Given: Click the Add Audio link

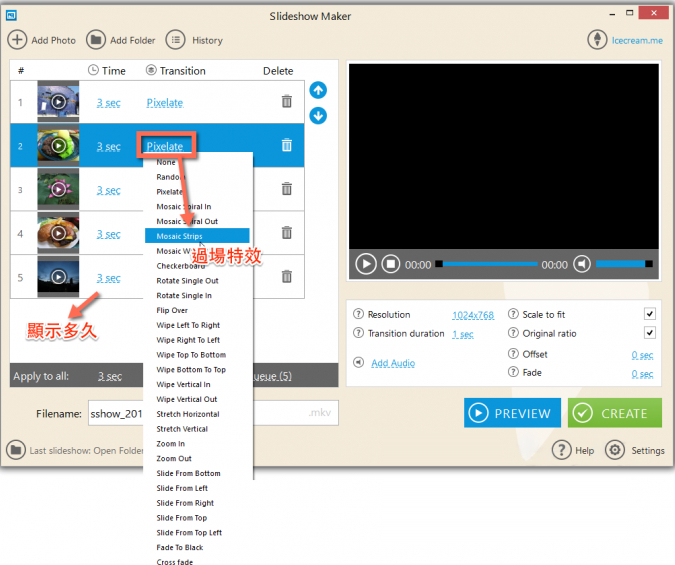Looking at the screenshot, I should tap(393, 363).
